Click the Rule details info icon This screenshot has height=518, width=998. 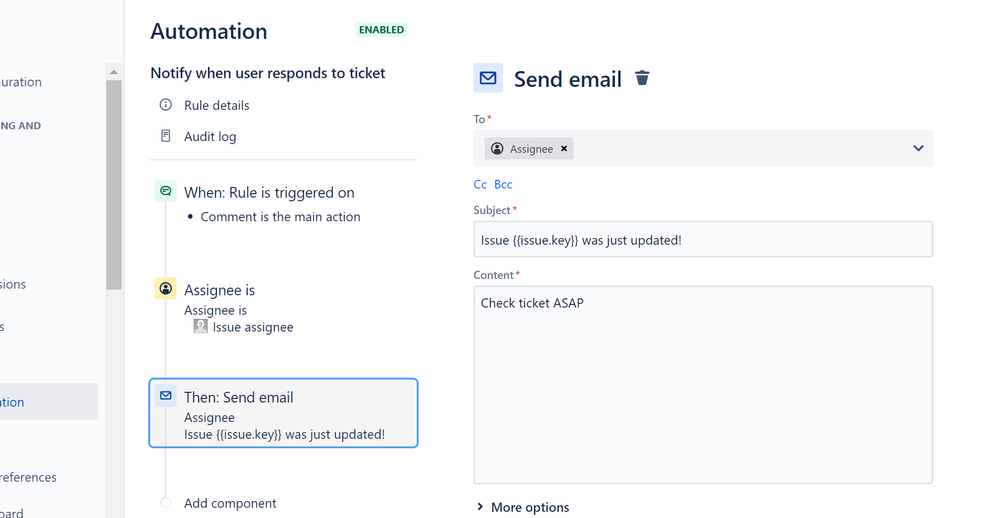click(165, 104)
